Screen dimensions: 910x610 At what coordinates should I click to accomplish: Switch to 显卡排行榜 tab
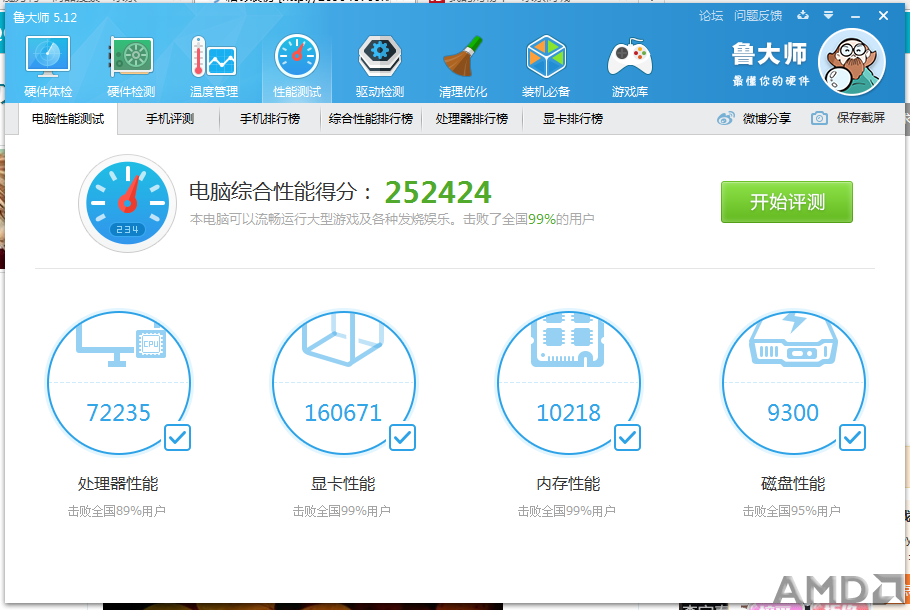click(573, 119)
